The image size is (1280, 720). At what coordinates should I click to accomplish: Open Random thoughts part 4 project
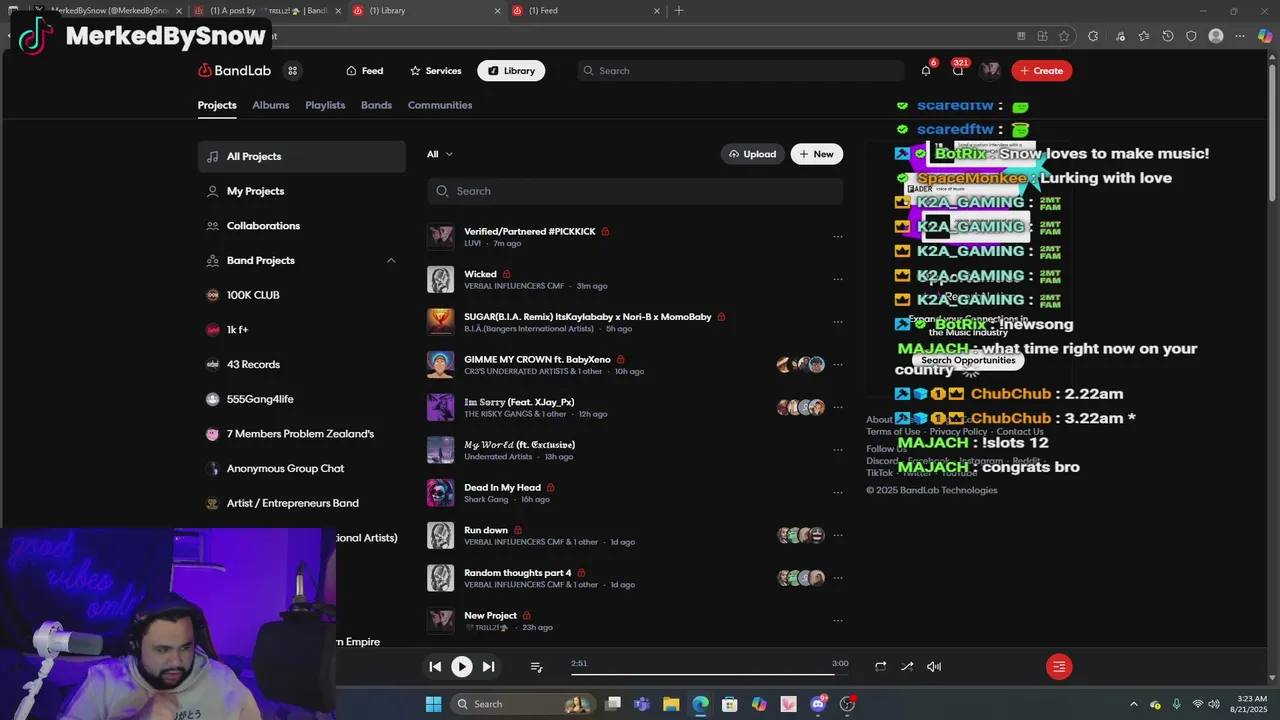click(517, 573)
